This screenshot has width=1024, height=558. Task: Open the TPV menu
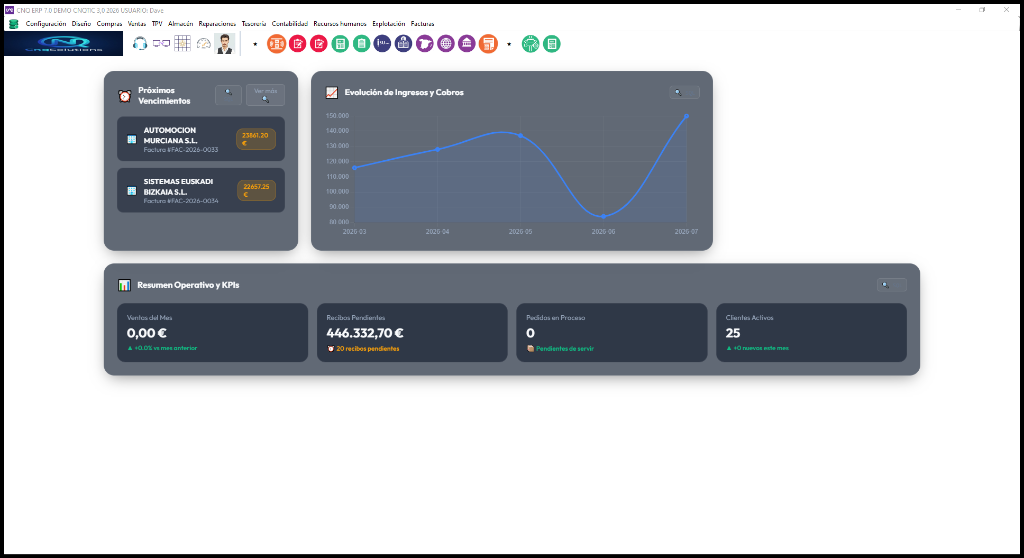pyautogui.click(x=157, y=24)
